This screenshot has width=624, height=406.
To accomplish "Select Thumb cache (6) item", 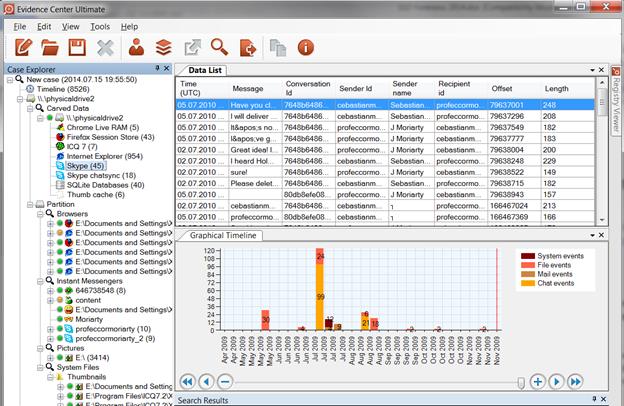I will point(96,195).
